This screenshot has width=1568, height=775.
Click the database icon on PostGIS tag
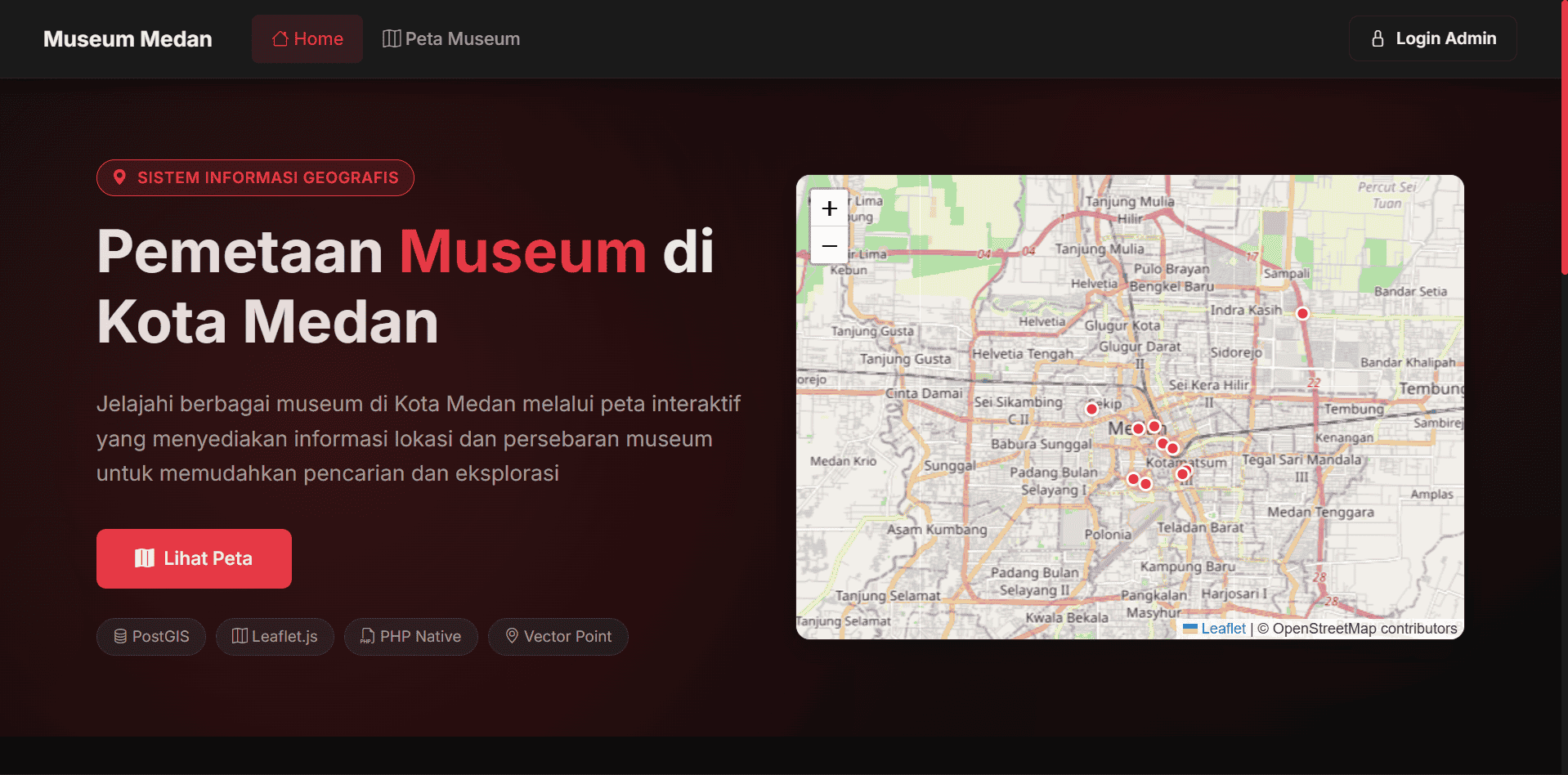click(x=120, y=636)
